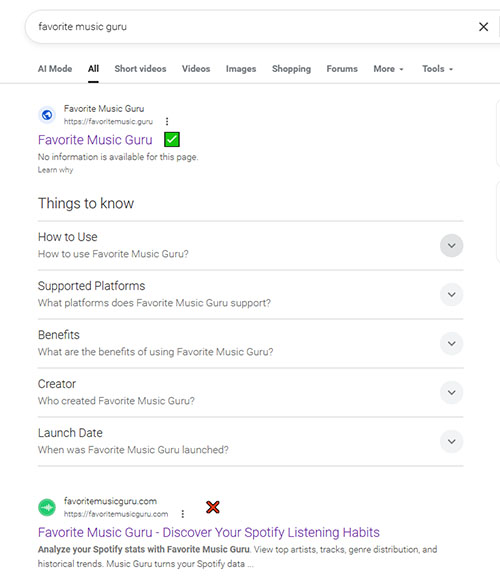Screen dimensions: 500x578
Task: Open the three-dot menu beside favoritemusicguru.com URL
Action: pyautogui.click(x=183, y=514)
